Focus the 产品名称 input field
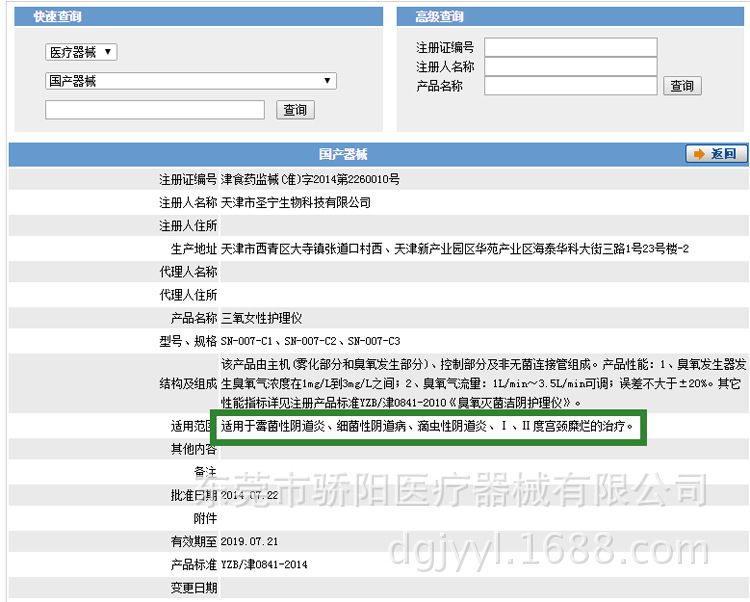The image size is (750, 602). pos(571,86)
